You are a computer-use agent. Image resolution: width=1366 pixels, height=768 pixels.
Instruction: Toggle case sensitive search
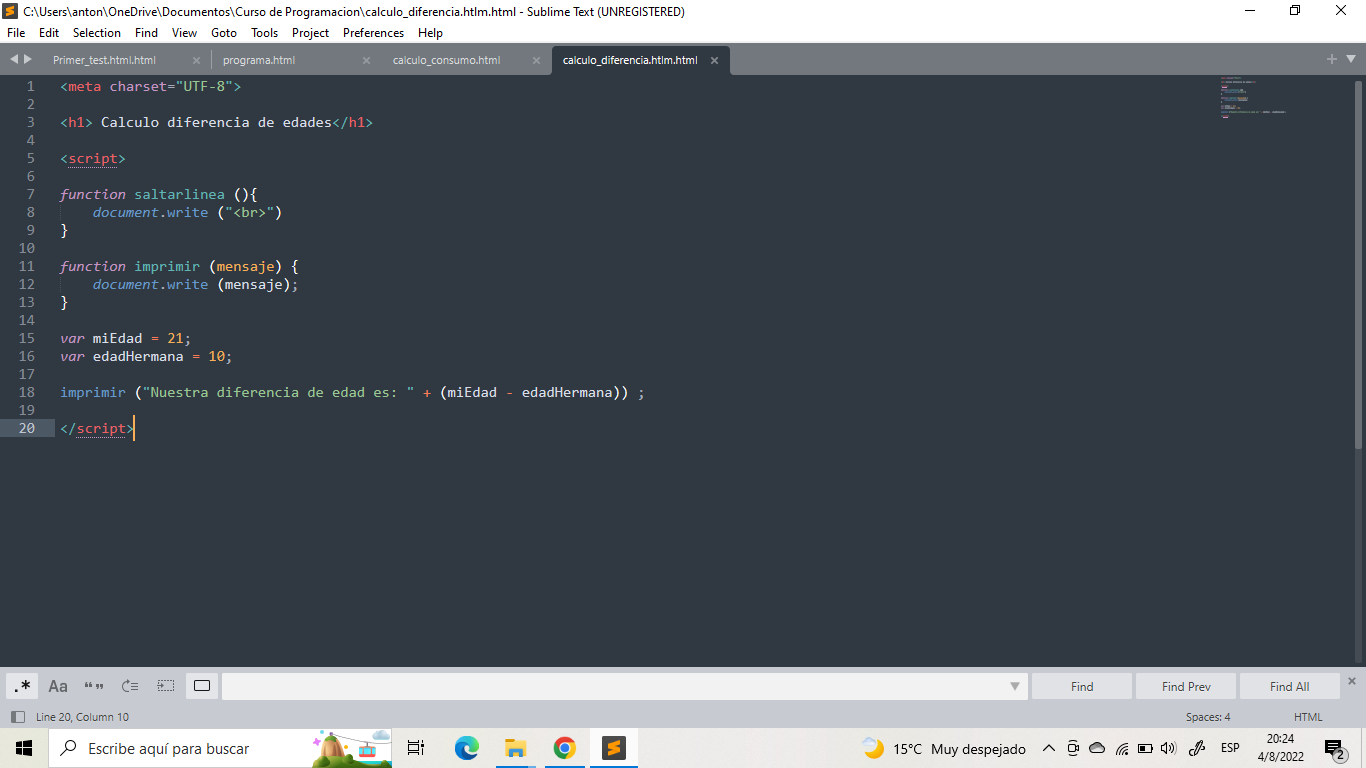click(58, 686)
